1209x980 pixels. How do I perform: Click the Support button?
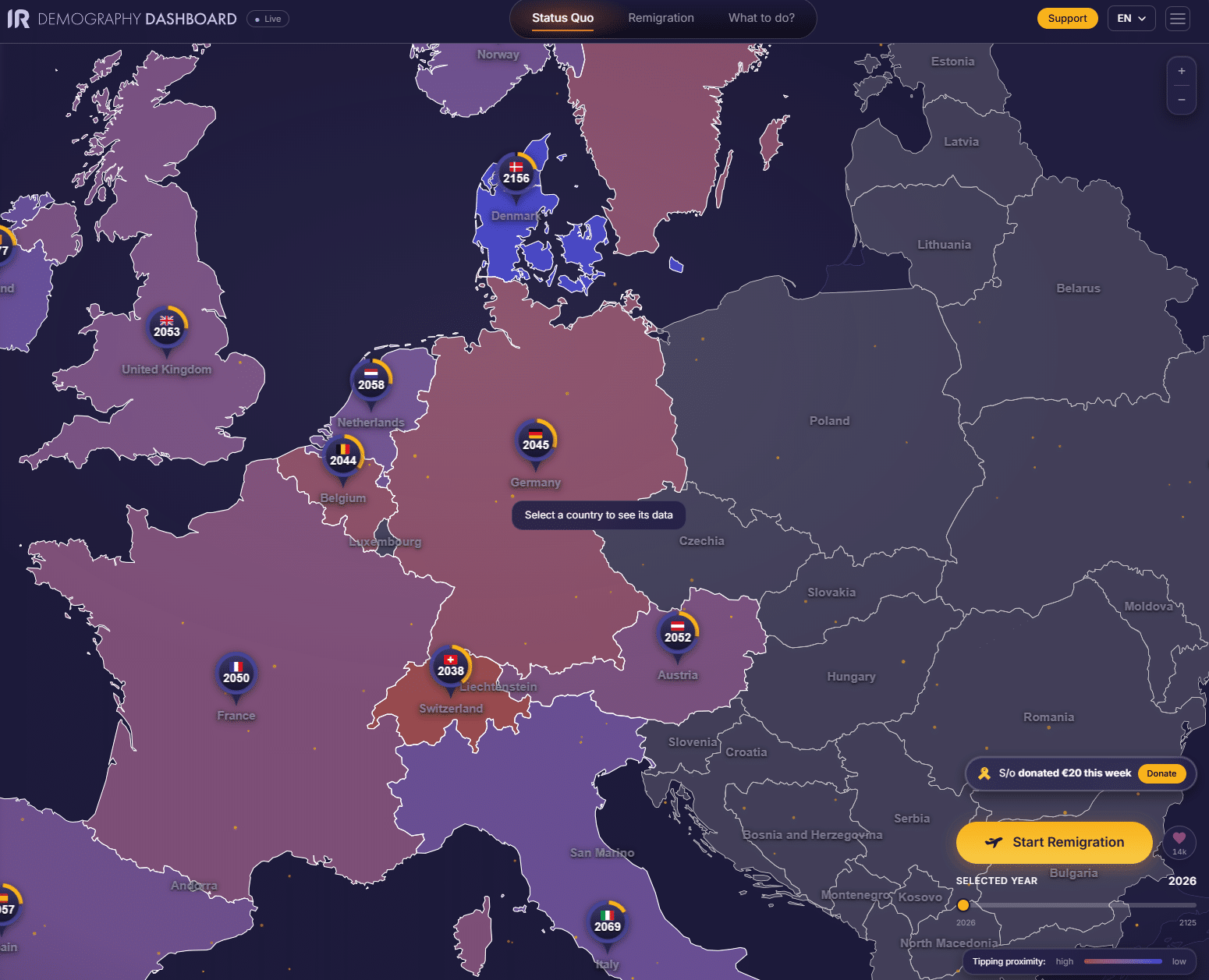point(1068,19)
